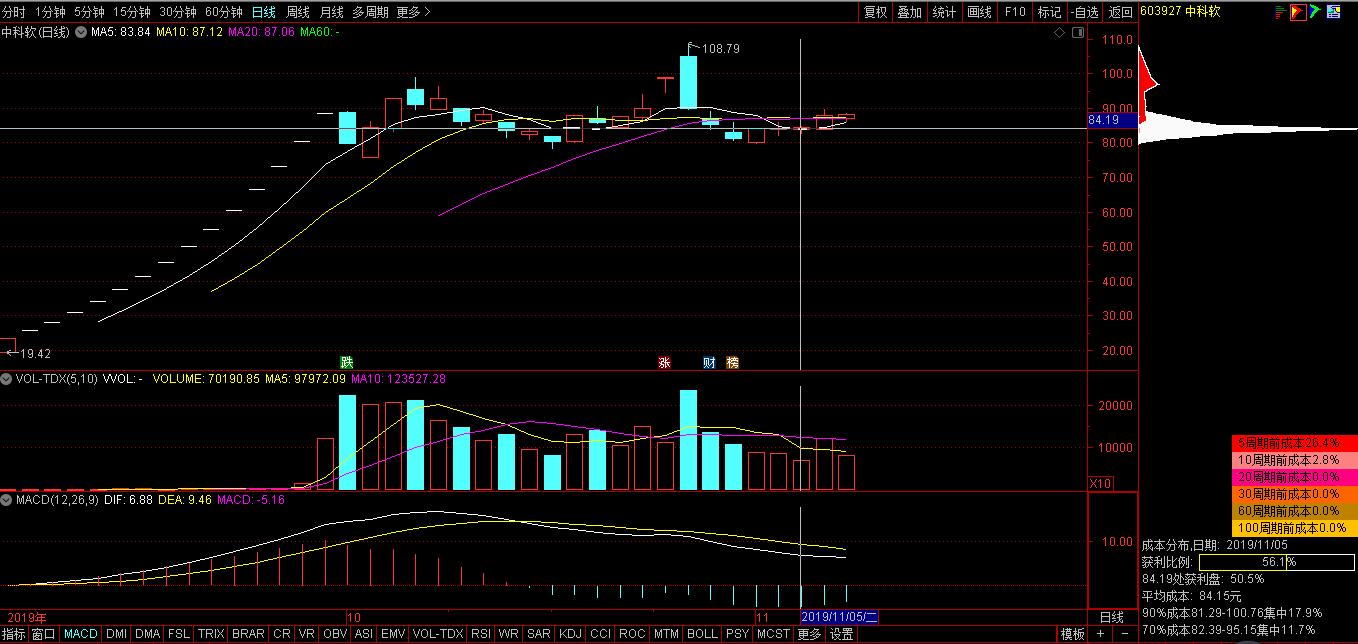Image resolution: width=1358 pixels, height=644 pixels.
Task: Select the TRIX indicator tab
Action: click(x=211, y=634)
